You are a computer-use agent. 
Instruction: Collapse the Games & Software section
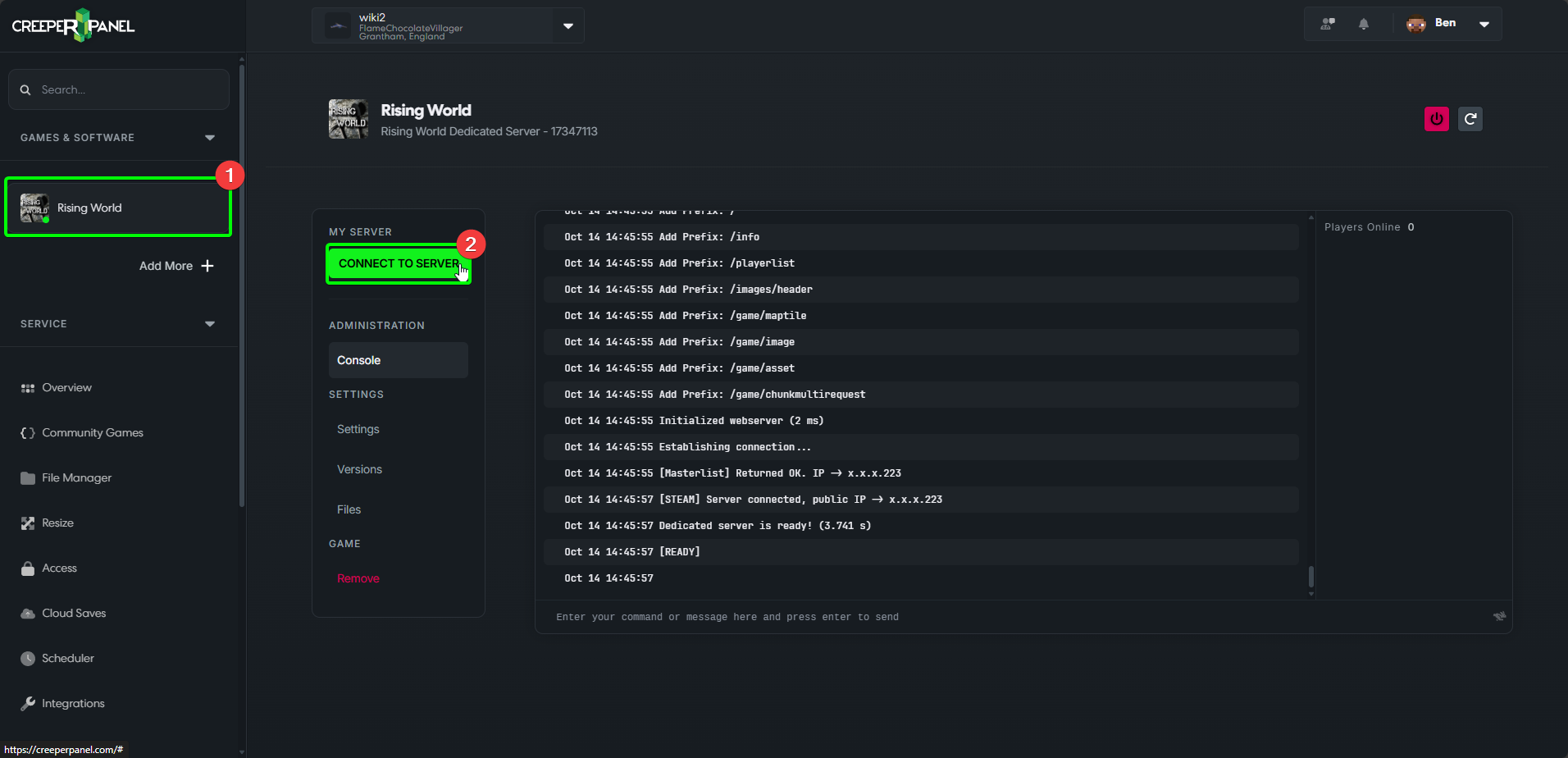(210, 138)
